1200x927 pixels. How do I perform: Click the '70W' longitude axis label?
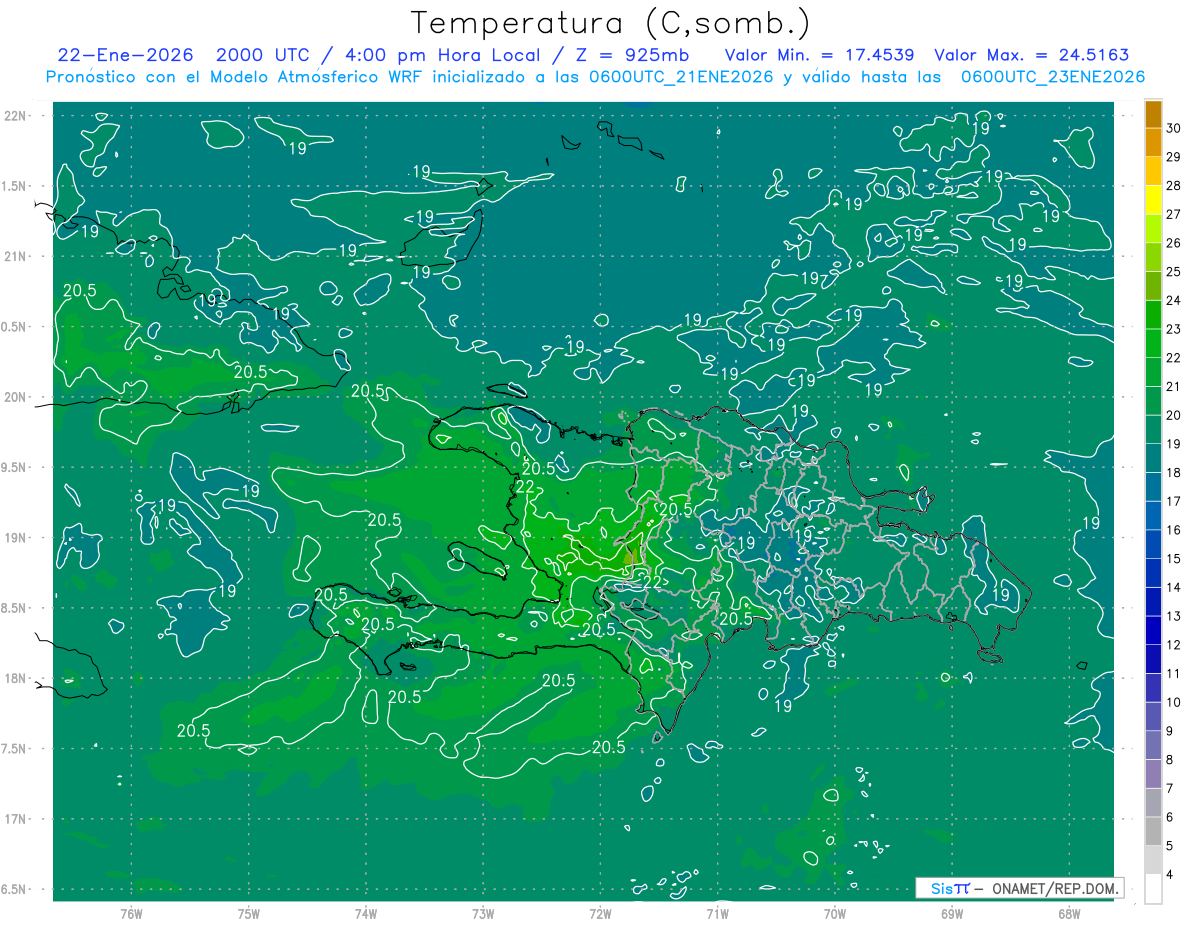[x=835, y=914]
